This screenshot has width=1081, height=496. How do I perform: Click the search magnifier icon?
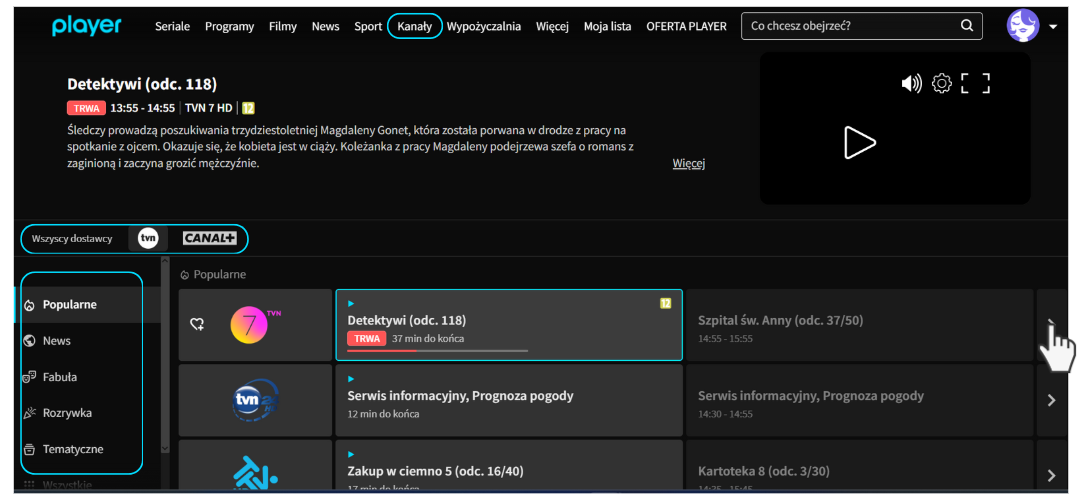[966, 26]
